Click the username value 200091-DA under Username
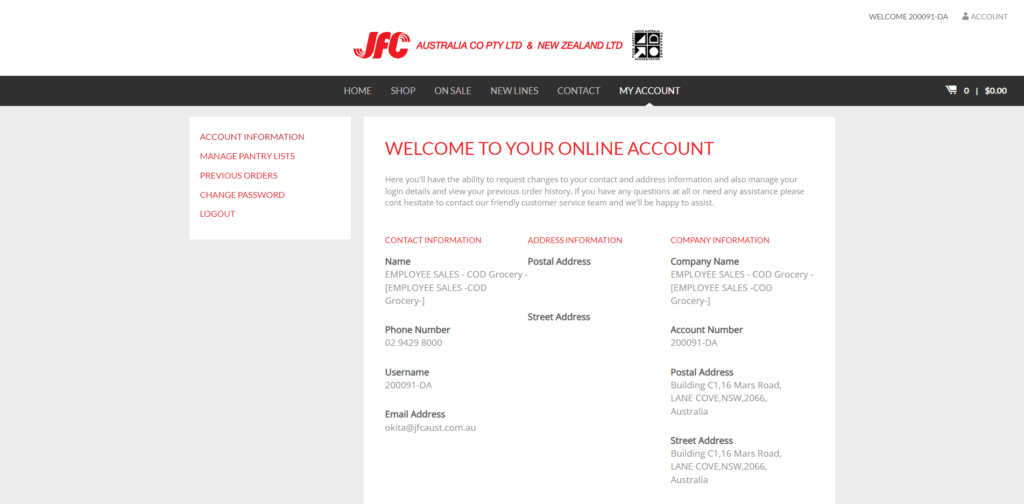1024x504 pixels. (x=408, y=385)
